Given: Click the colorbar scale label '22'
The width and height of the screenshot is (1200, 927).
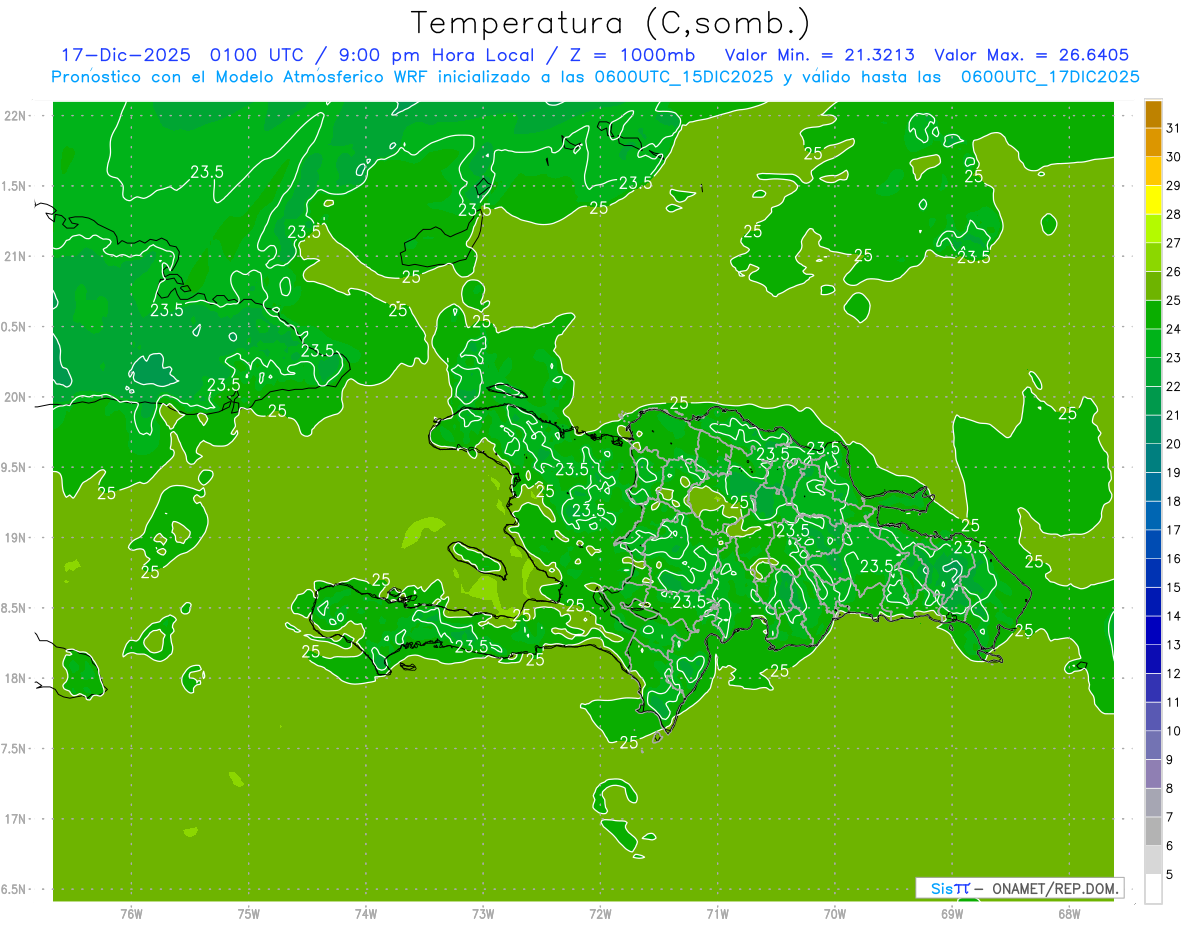Looking at the screenshot, I should [1174, 387].
